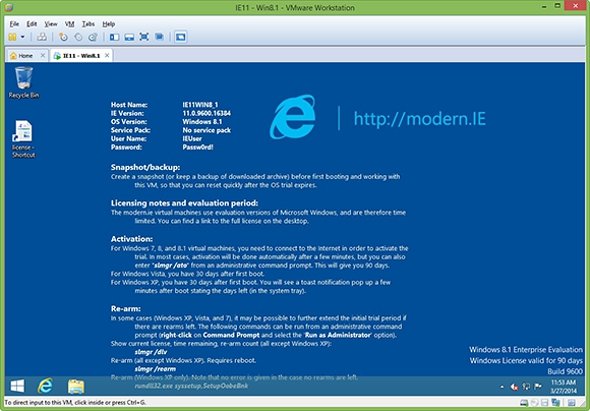This screenshot has width=590, height=411.
Task: Open the VM menu
Action: point(69,24)
